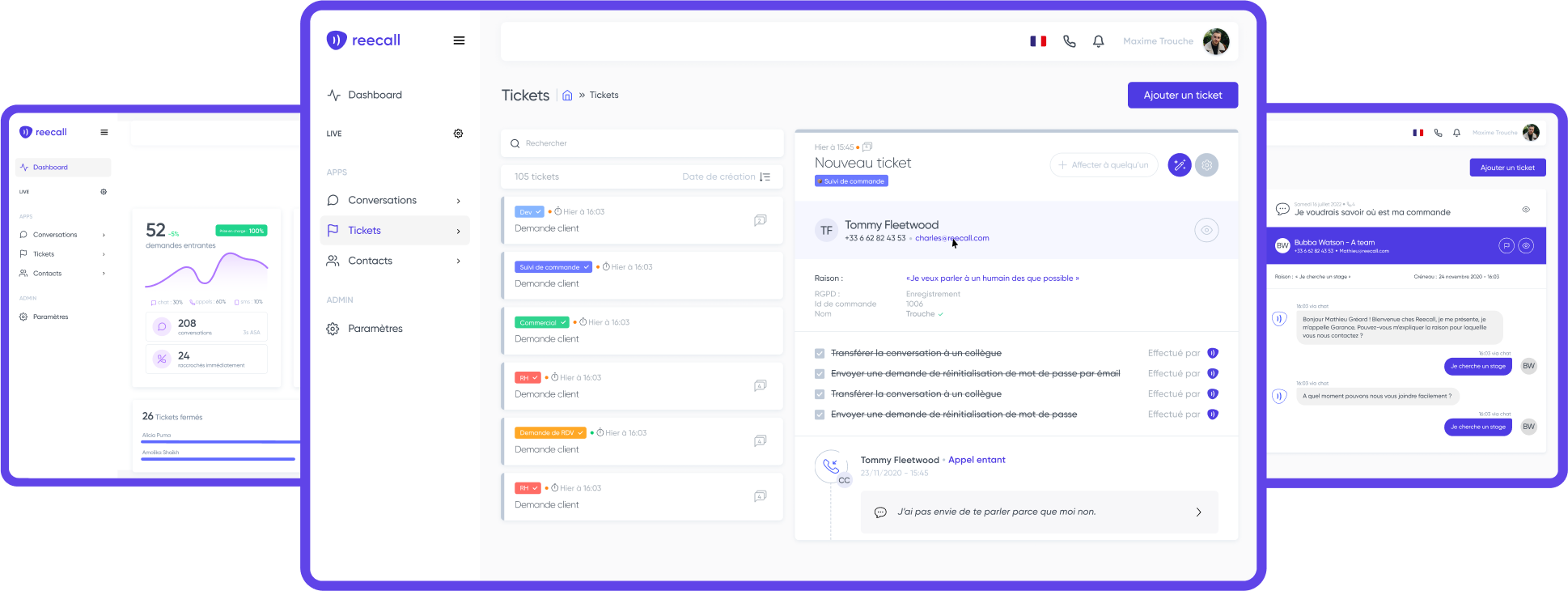Open notifications bell in center window header

pos(1099,41)
